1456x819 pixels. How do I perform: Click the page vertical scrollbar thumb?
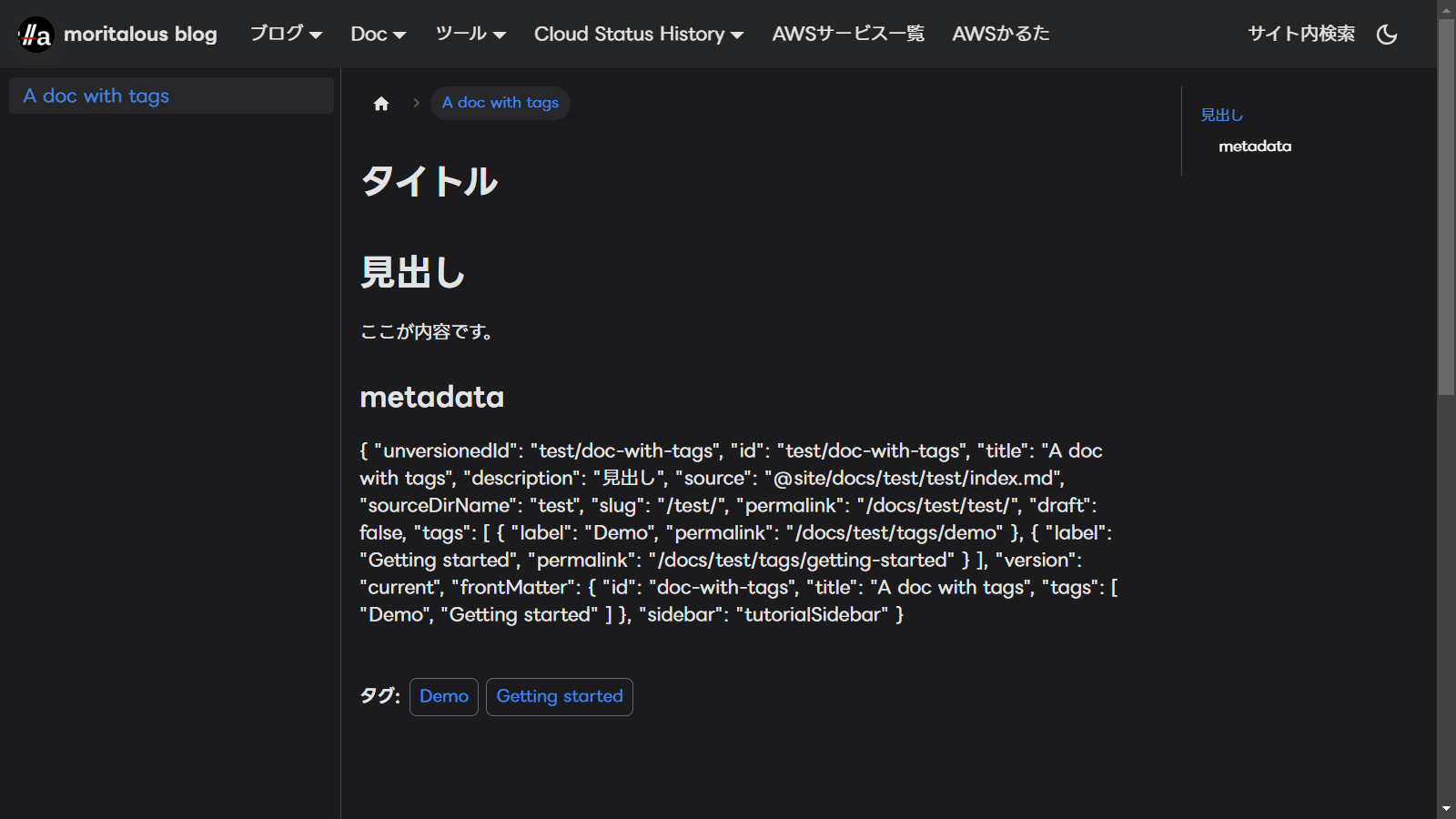click(1446, 205)
